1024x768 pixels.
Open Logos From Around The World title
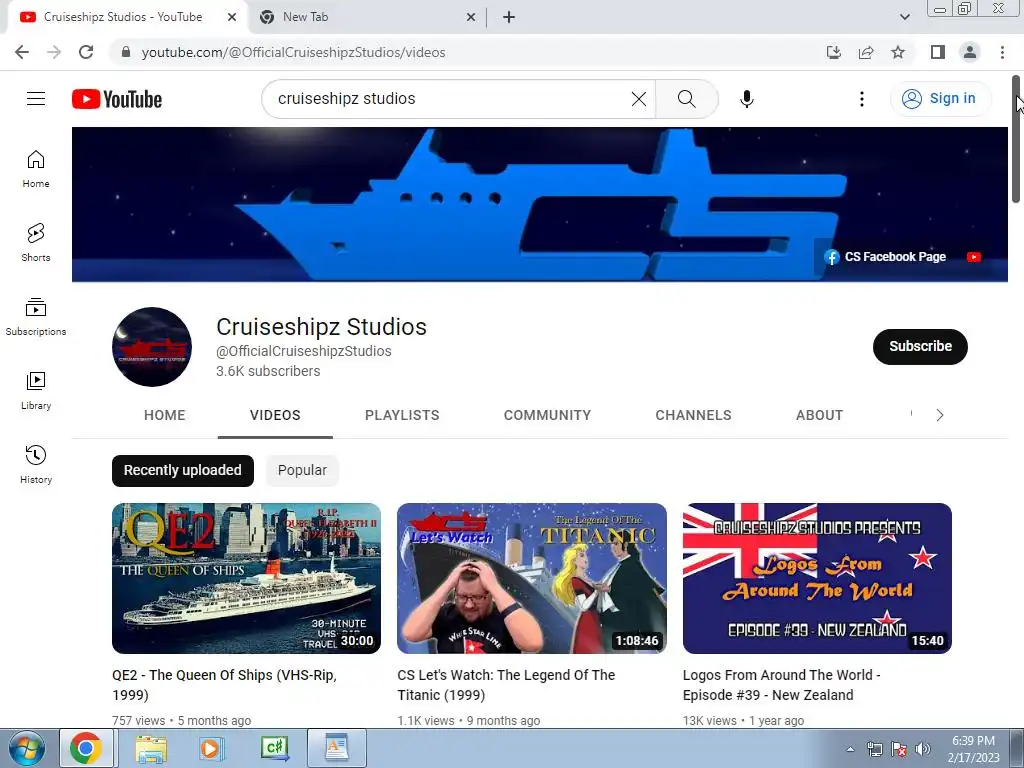pyautogui.click(x=782, y=685)
